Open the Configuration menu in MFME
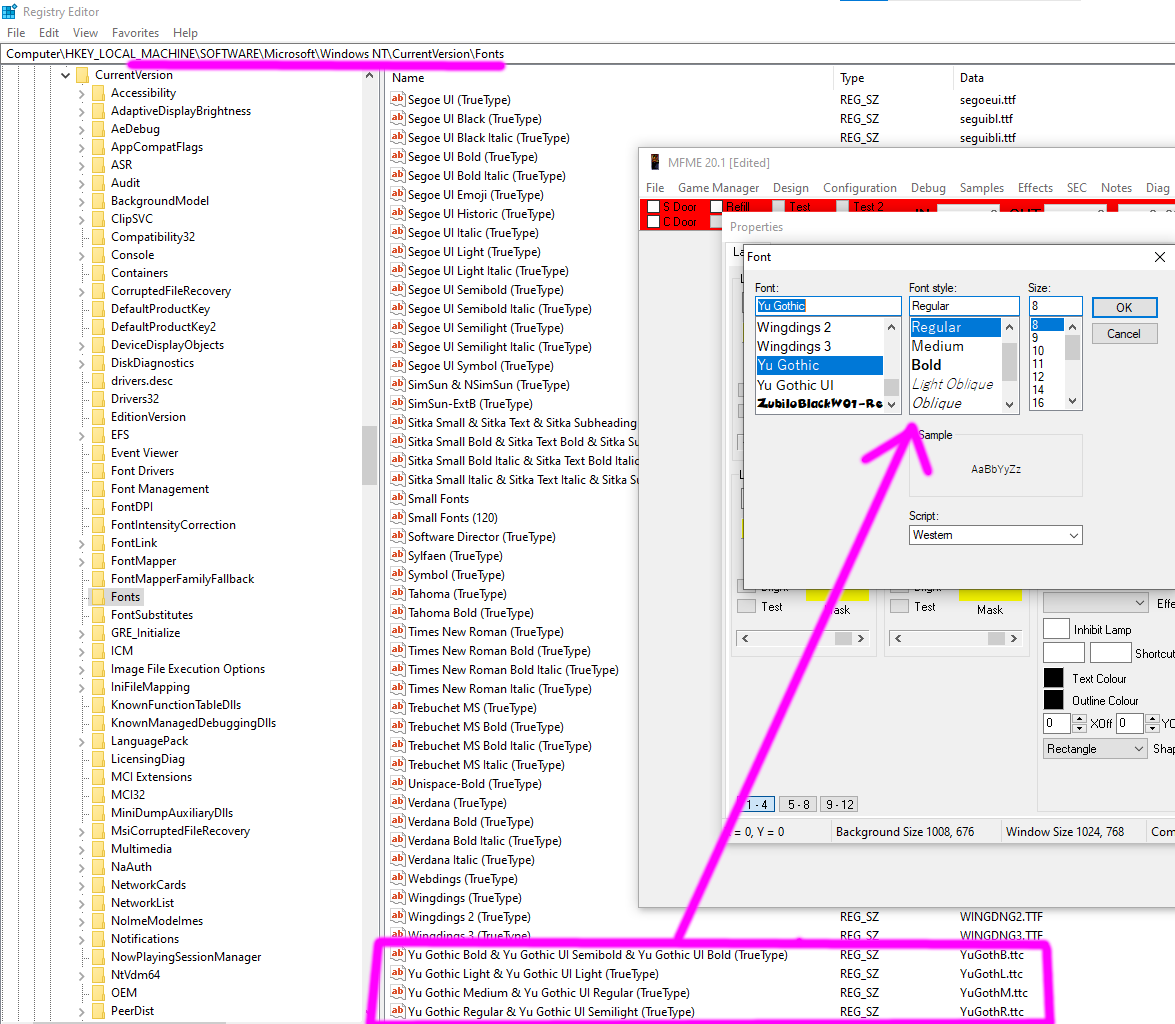 860,188
